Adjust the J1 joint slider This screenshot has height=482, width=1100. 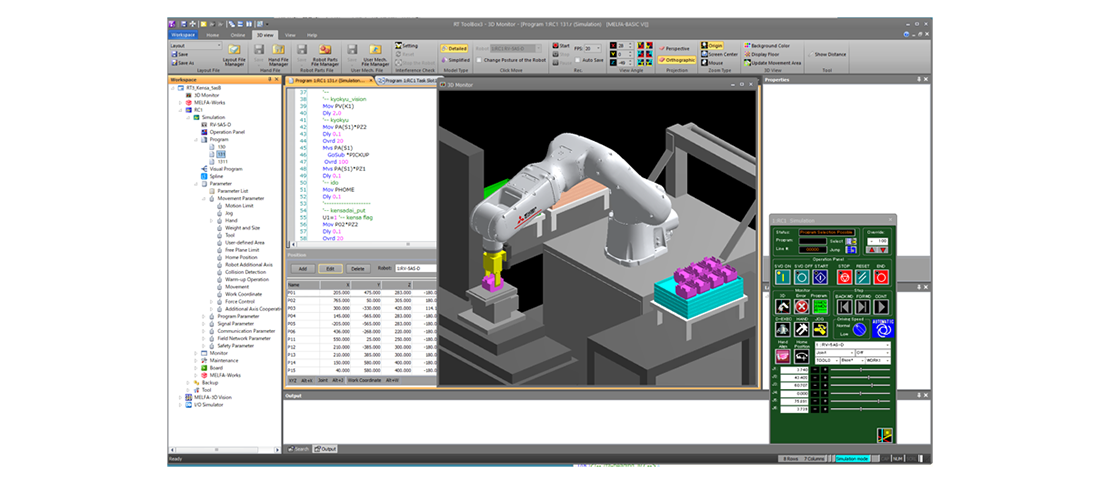[x=860, y=371]
